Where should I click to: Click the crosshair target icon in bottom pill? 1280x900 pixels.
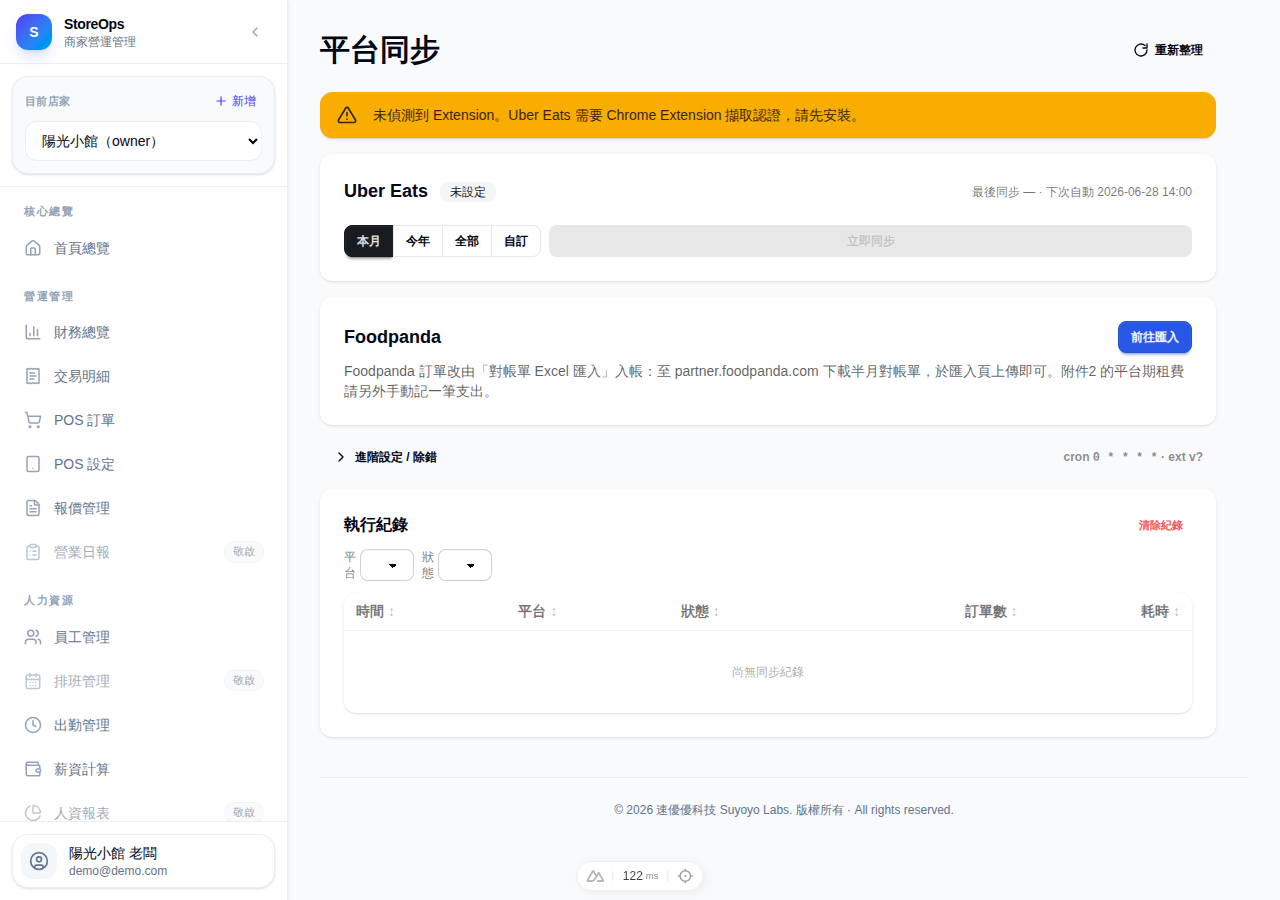pos(685,876)
